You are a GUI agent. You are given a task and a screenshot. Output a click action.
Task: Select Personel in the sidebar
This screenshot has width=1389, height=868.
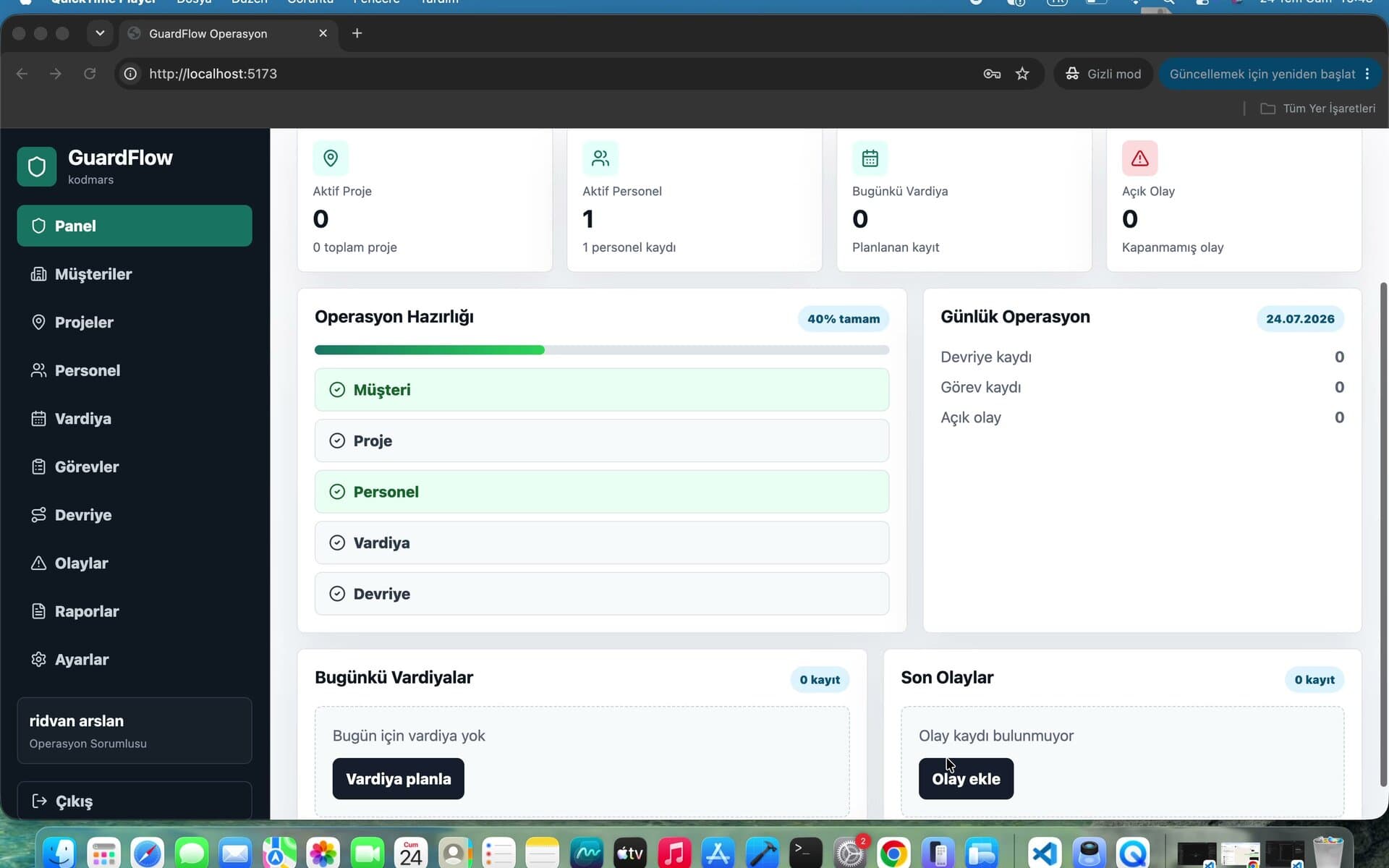click(x=135, y=370)
